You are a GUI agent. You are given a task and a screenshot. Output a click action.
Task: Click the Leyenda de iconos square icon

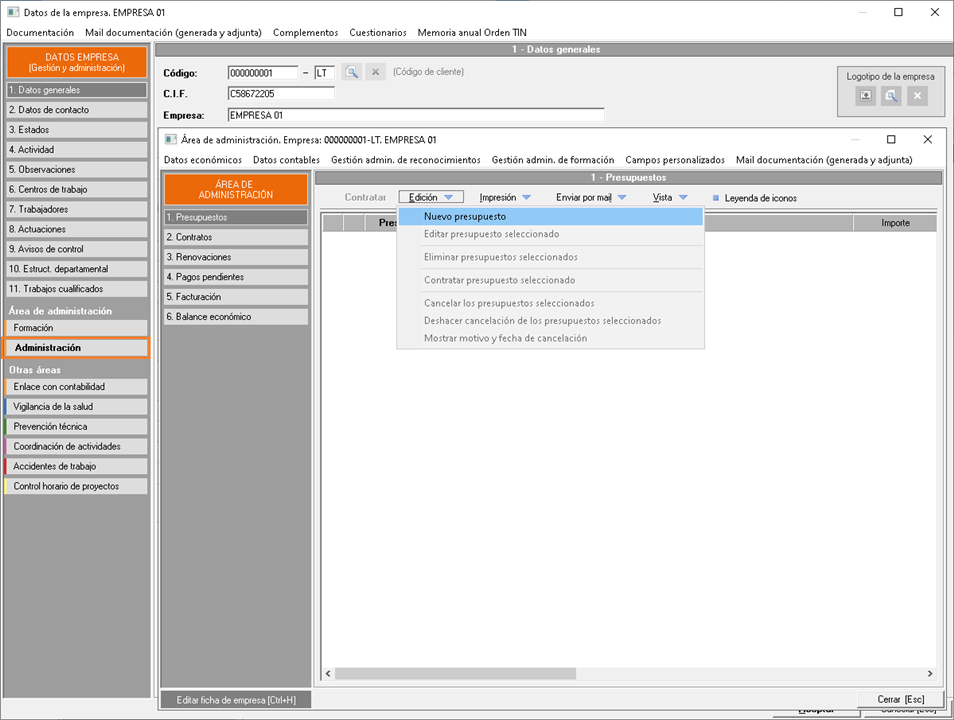pos(715,198)
